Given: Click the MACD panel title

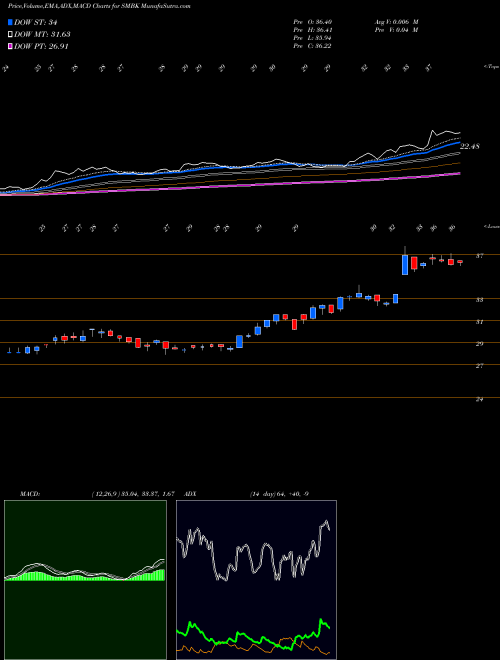Looking at the screenshot, I should [29, 494].
